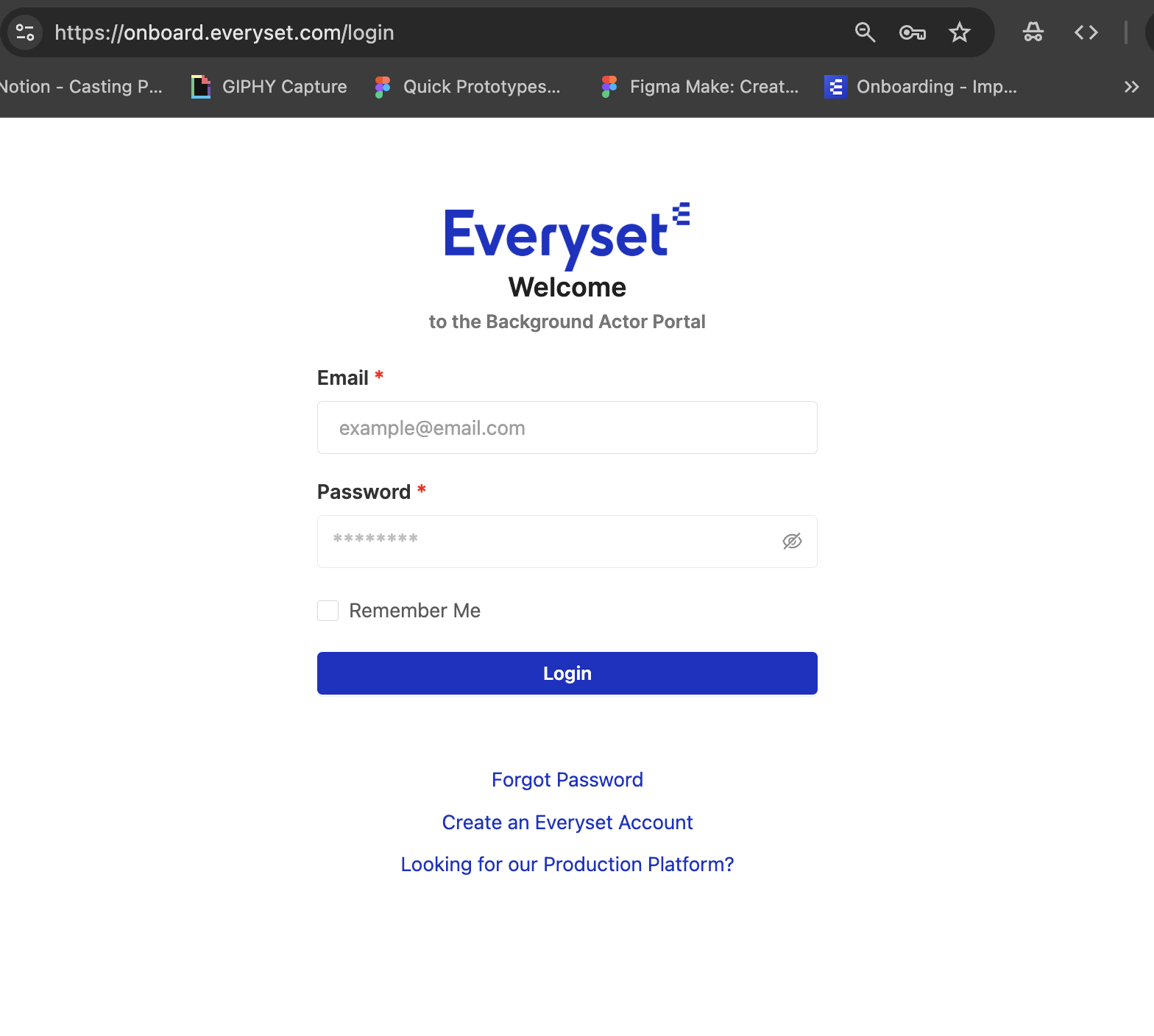Toggle password visibility eye icon
The height and width of the screenshot is (1036, 1154).
coord(792,542)
